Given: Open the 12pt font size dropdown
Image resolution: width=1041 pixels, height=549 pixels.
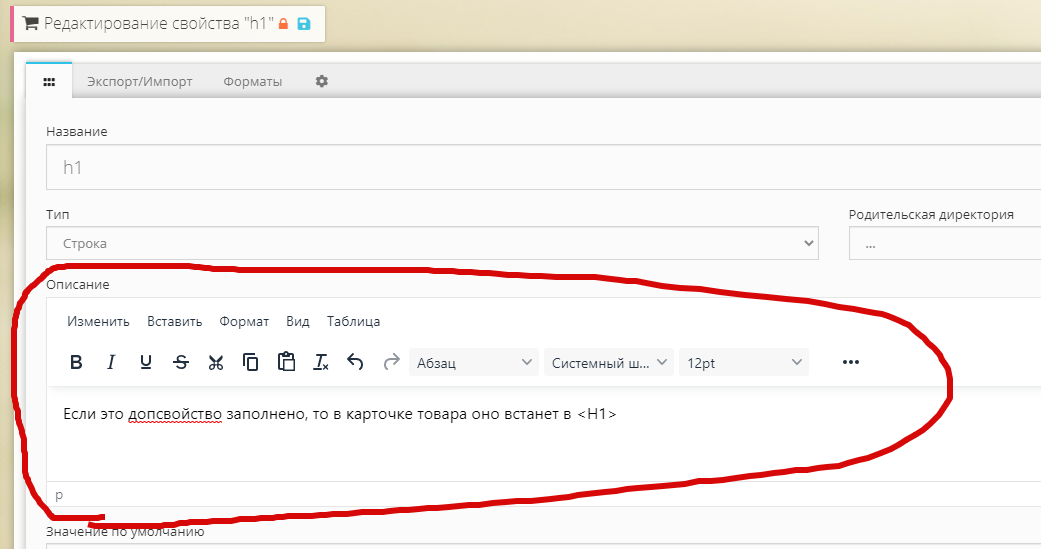Looking at the screenshot, I should click(x=744, y=362).
